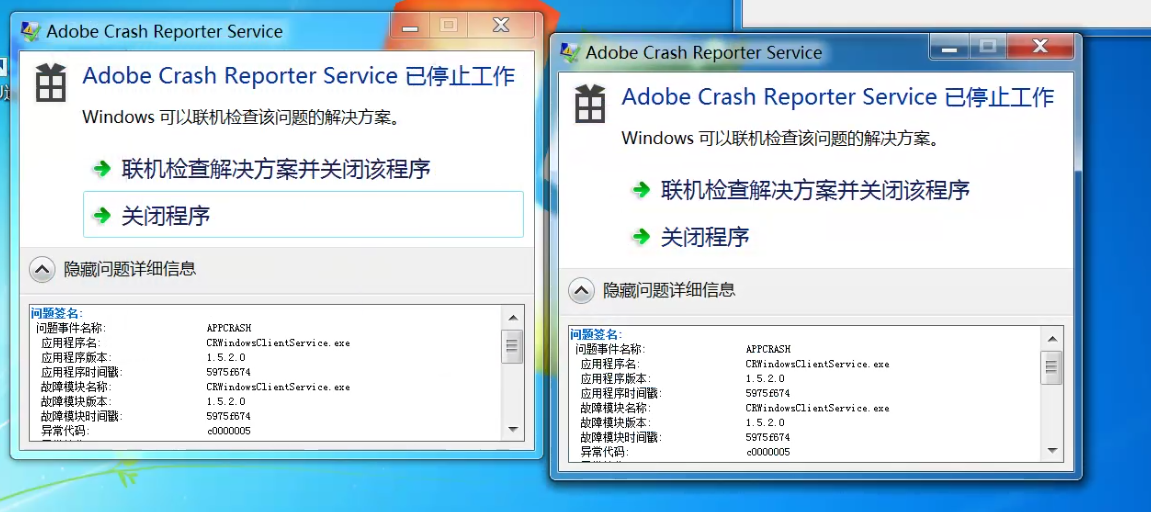Screen dimensions: 1151x512
Task: Click '关闭程序' in the left crash dialog
Action: point(303,214)
